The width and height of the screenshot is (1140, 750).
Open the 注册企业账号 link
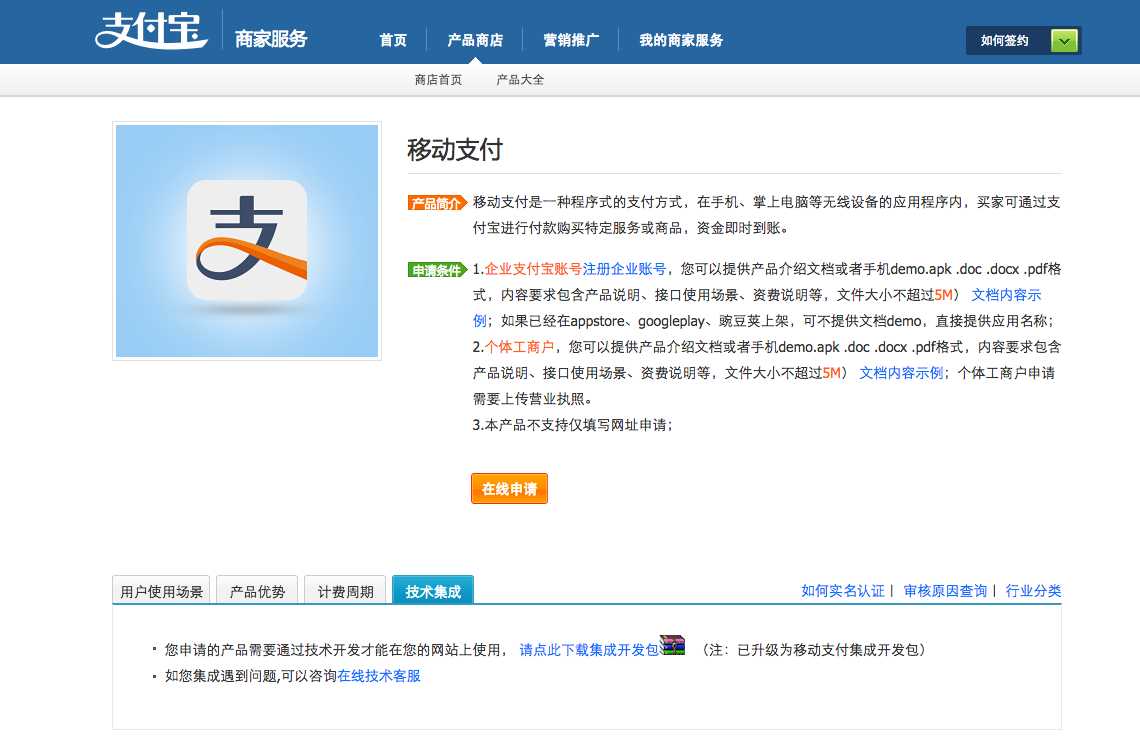click(x=625, y=269)
